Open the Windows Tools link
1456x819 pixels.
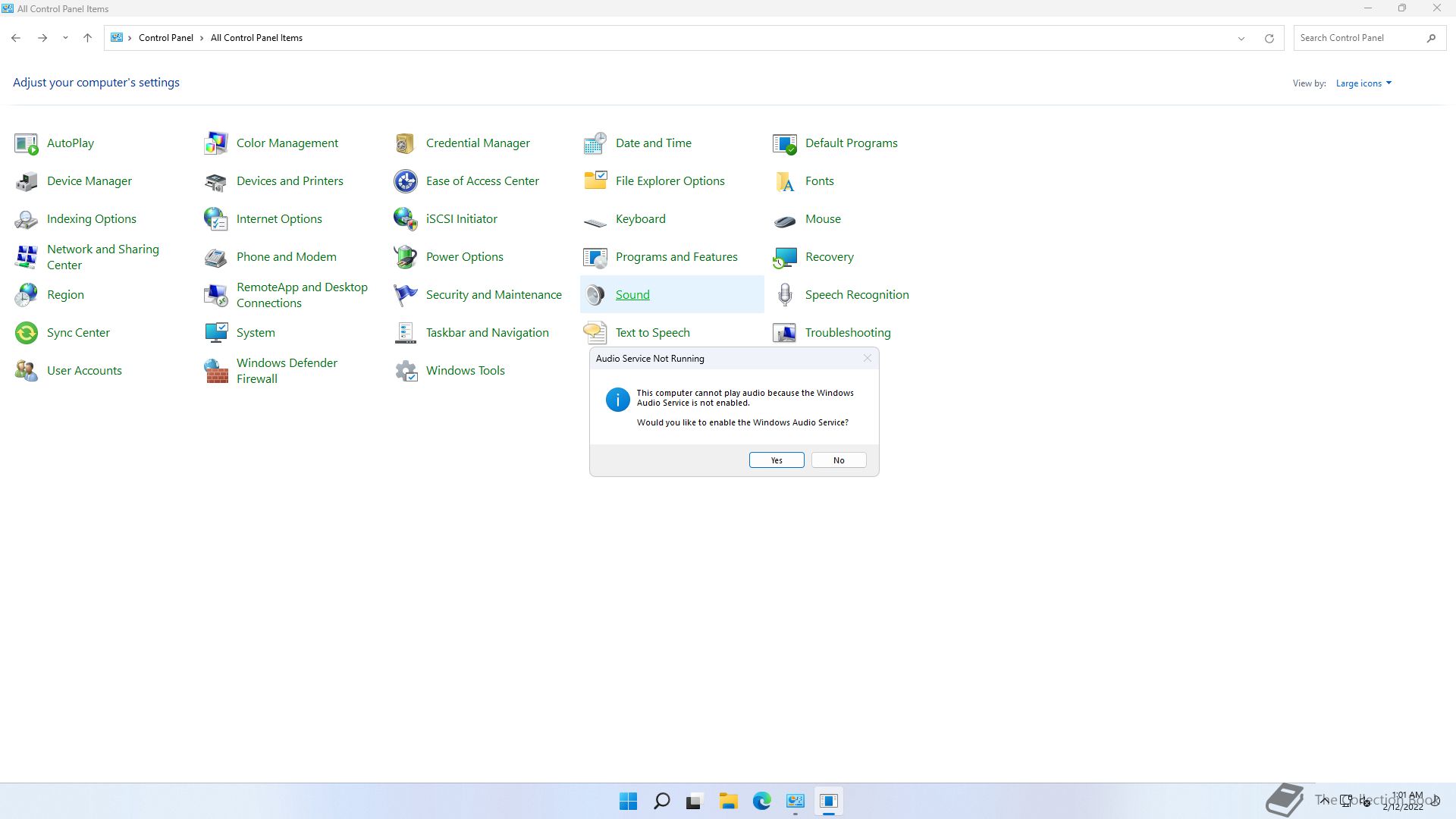pos(465,371)
